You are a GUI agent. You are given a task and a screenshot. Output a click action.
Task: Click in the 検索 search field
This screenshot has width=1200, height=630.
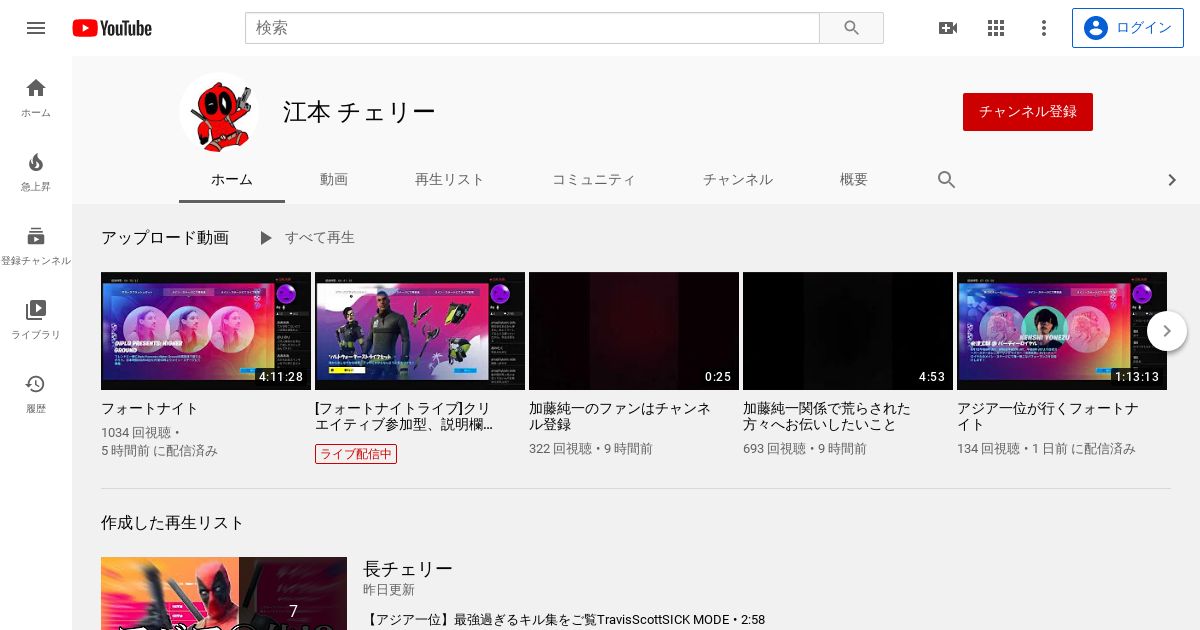[532, 28]
